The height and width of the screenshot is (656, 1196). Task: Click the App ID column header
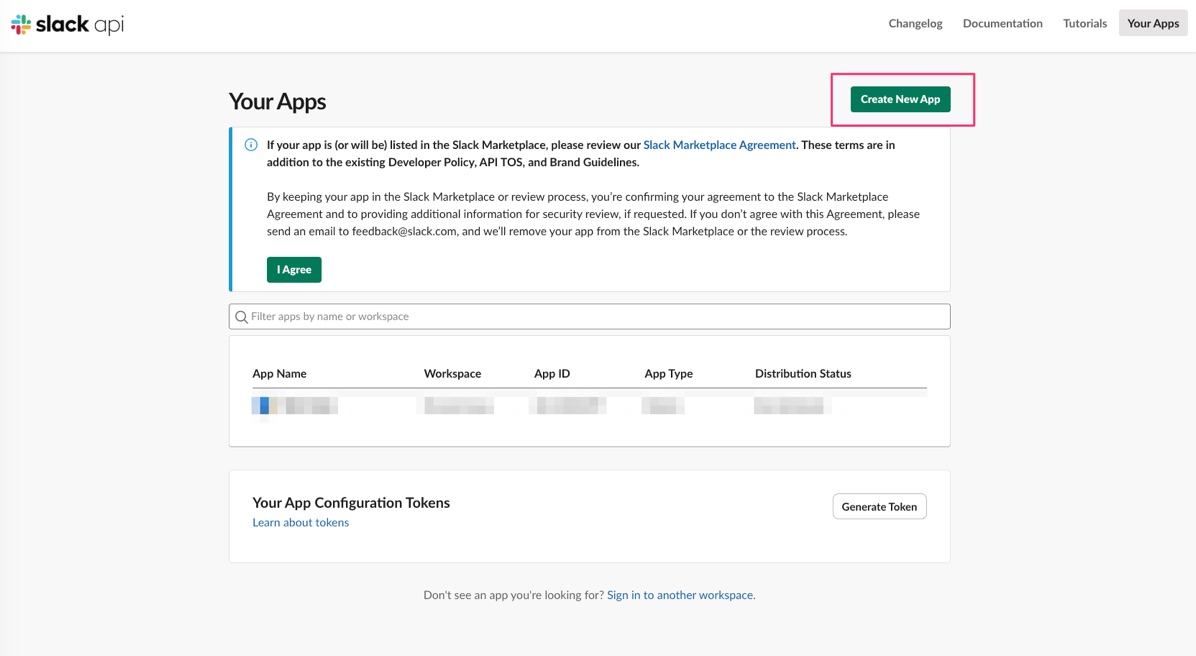tap(551, 374)
